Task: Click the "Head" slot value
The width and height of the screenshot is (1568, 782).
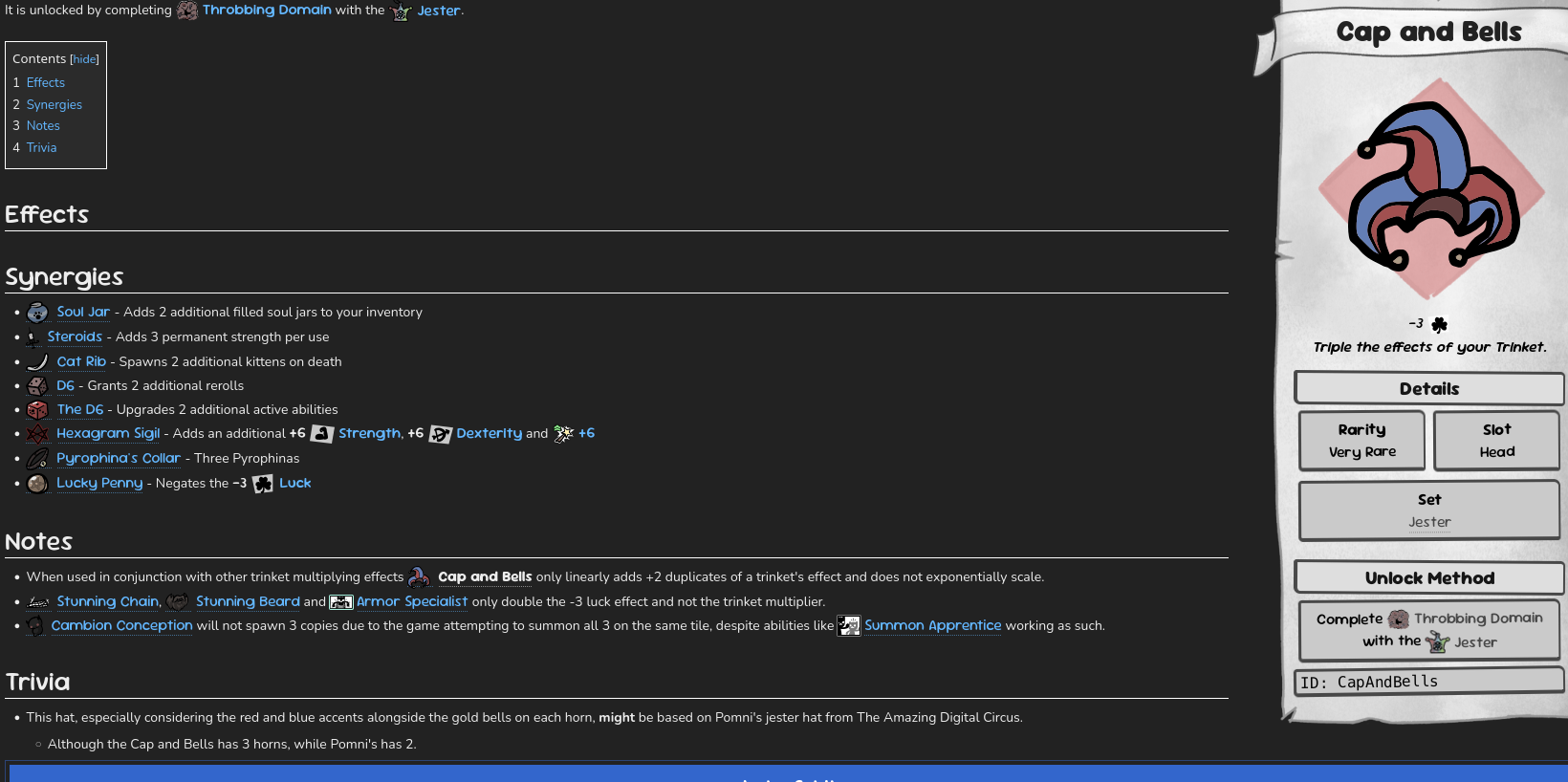Action: tap(1497, 452)
